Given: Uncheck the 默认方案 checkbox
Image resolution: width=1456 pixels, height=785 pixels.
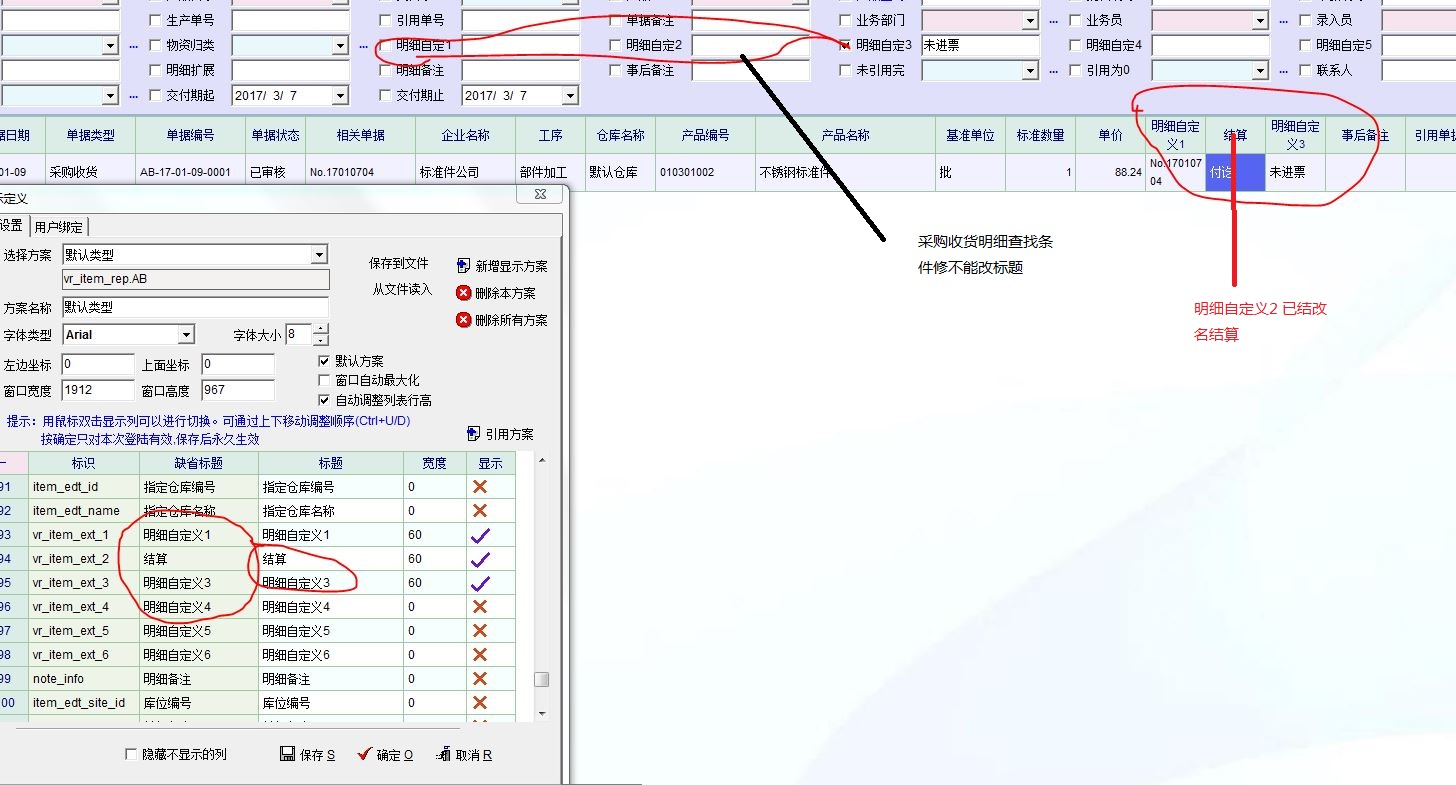Looking at the screenshot, I should 324,361.
